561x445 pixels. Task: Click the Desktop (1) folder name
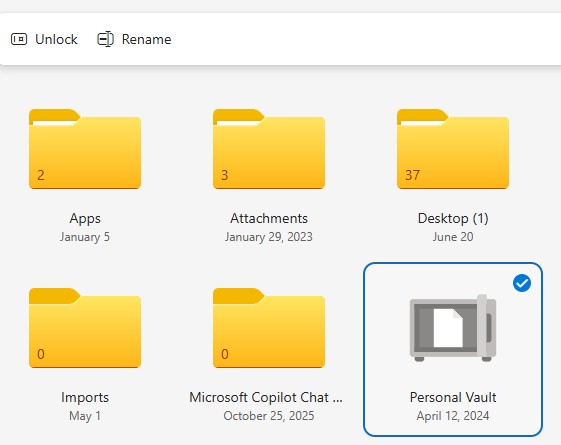(453, 218)
